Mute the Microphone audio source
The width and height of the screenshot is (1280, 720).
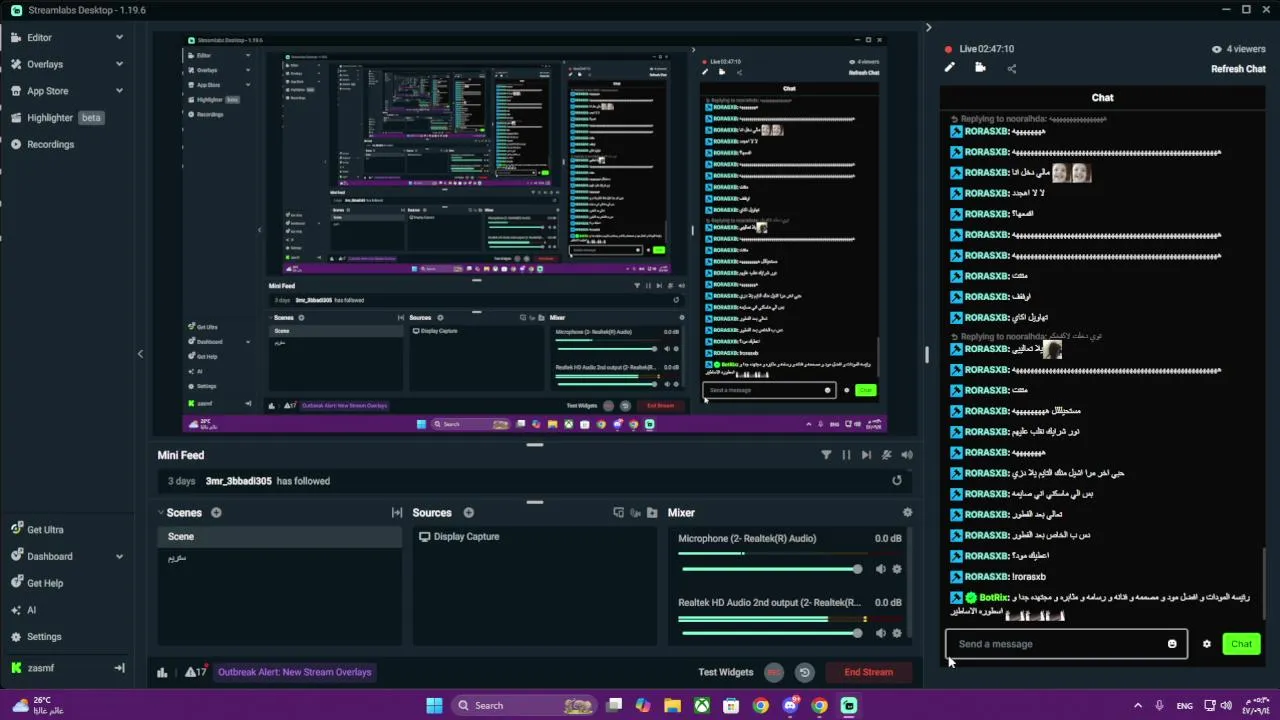(881, 569)
